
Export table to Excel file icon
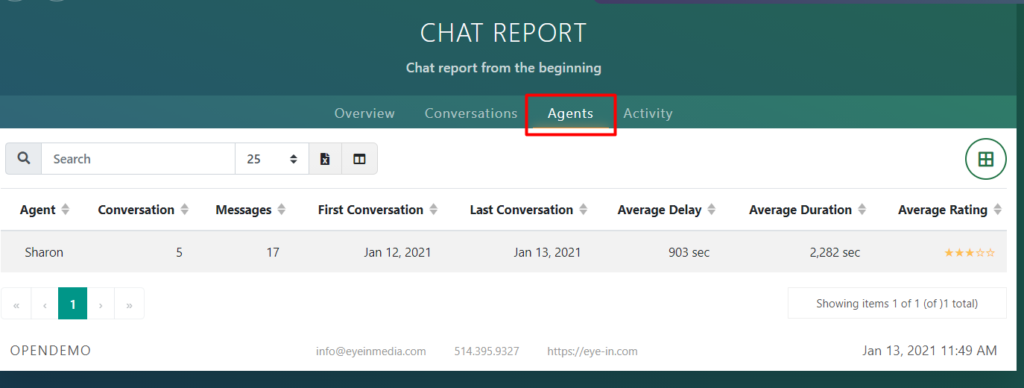pyautogui.click(x=325, y=159)
